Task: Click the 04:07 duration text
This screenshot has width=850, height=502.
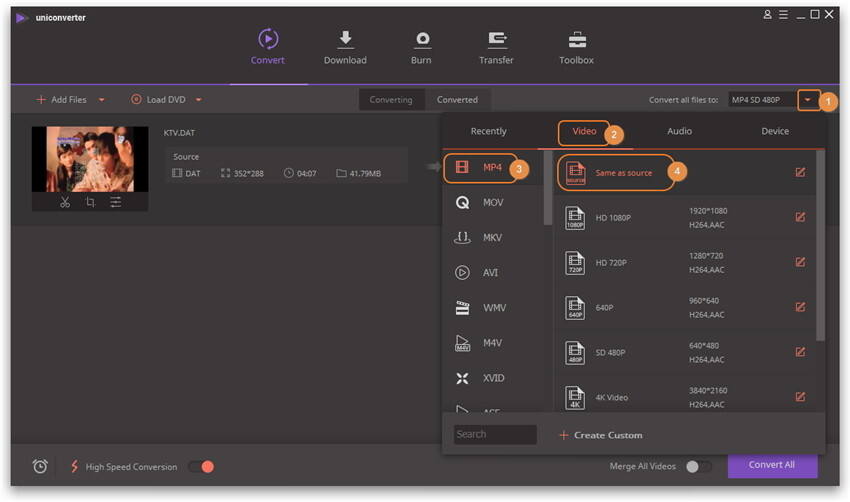Action: (307, 173)
